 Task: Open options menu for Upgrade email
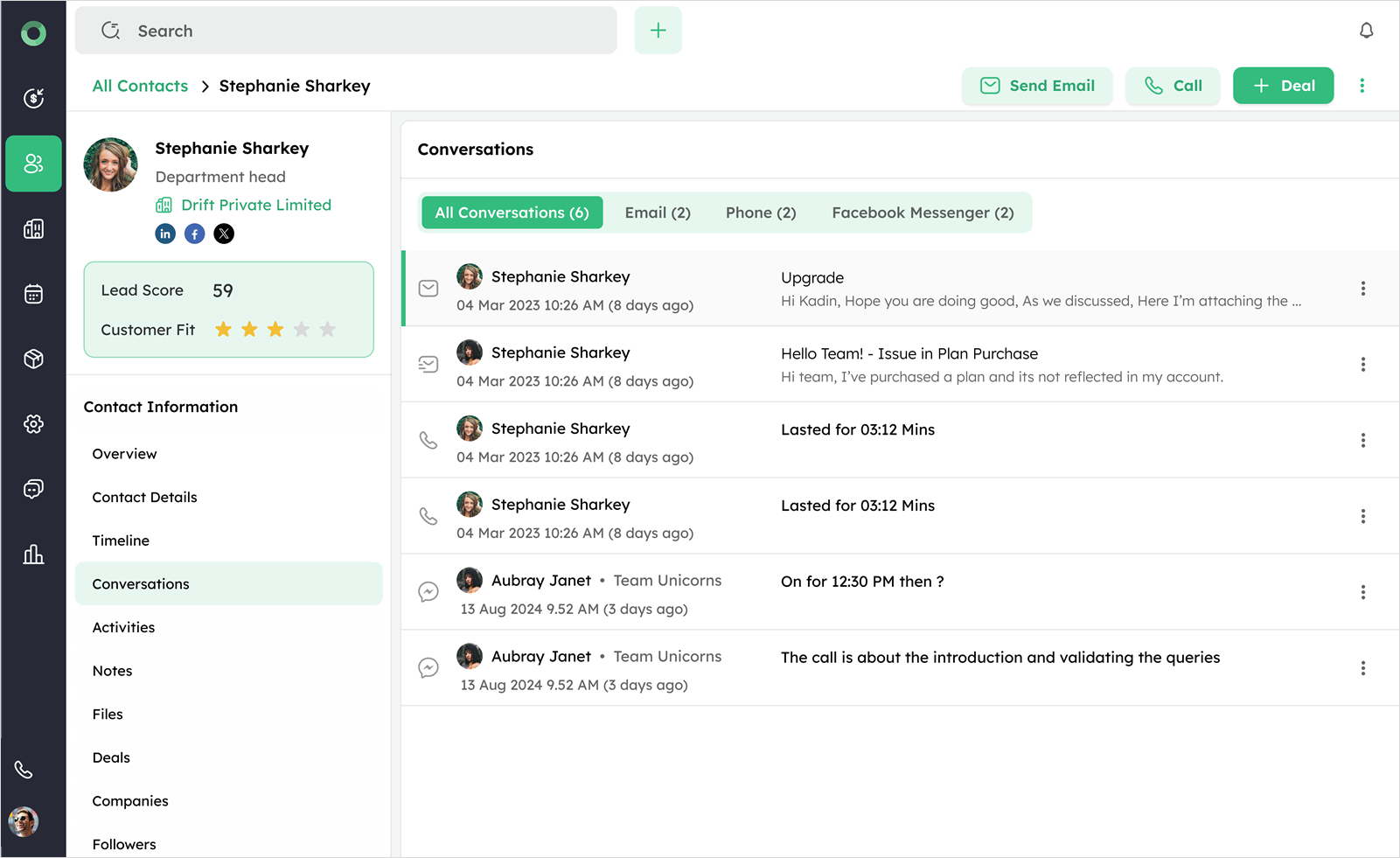(x=1362, y=289)
